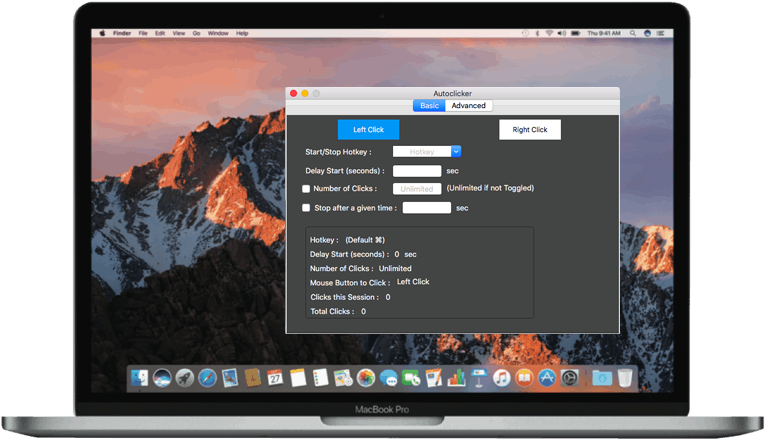
Task: Open the Go menu
Action: (196, 33)
